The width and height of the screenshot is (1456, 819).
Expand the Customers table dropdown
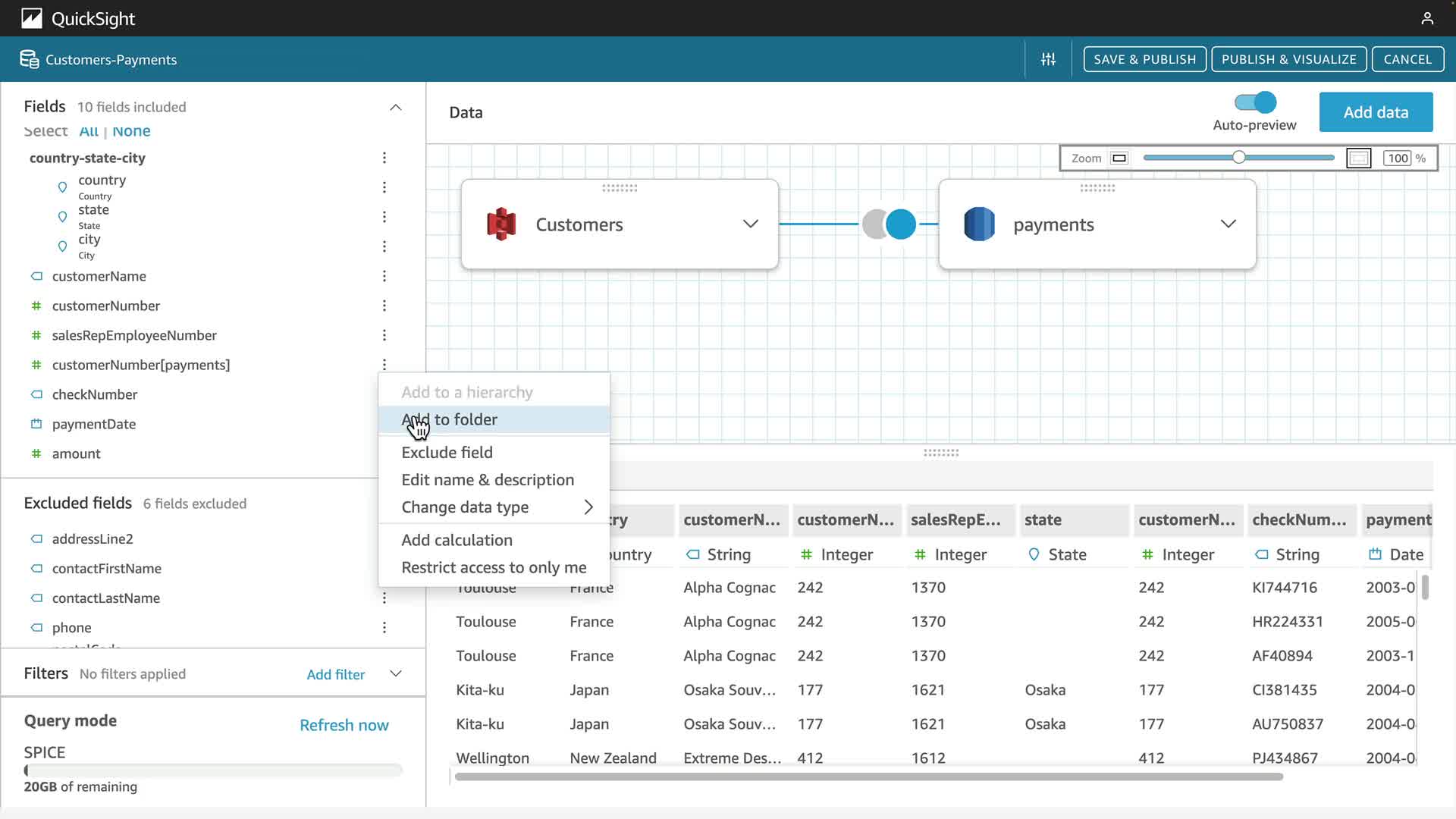point(750,224)
